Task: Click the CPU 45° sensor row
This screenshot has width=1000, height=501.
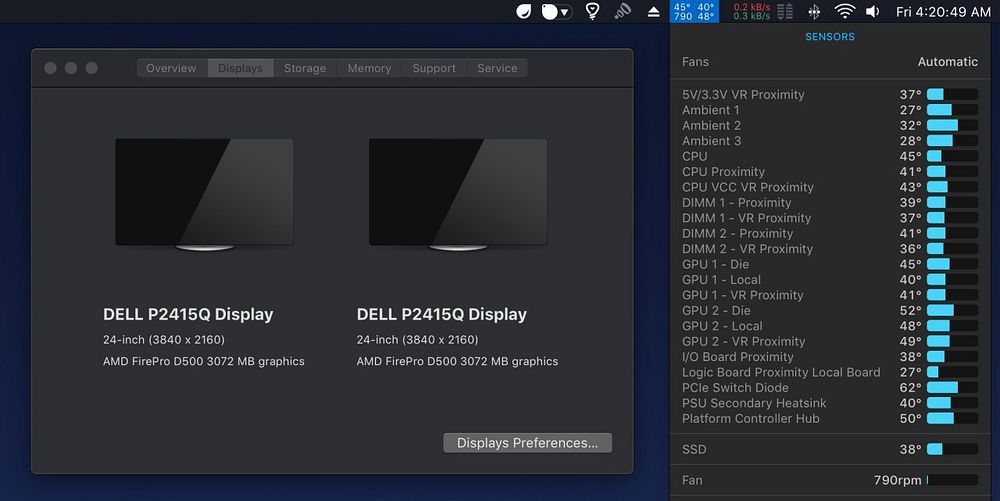Action: [830, 156]
